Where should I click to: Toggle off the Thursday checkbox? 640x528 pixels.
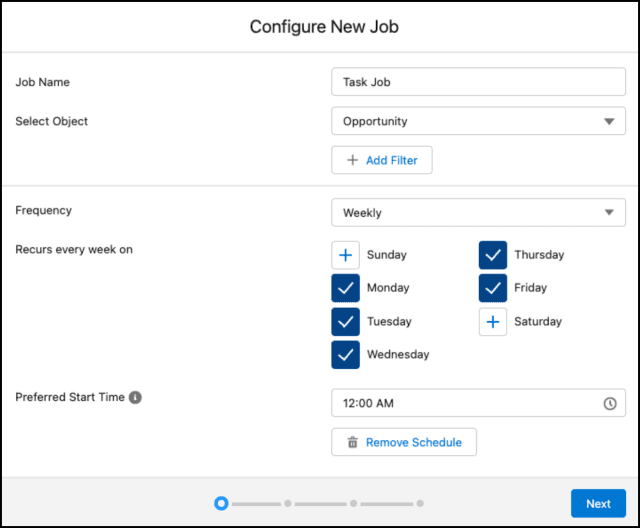click(x=493, y=255)
